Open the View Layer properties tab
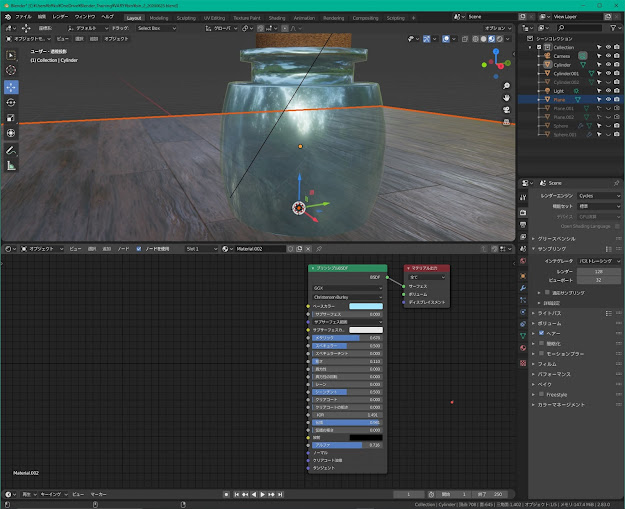Viewport: 625px width, 509px height. (x=523, y=237)
